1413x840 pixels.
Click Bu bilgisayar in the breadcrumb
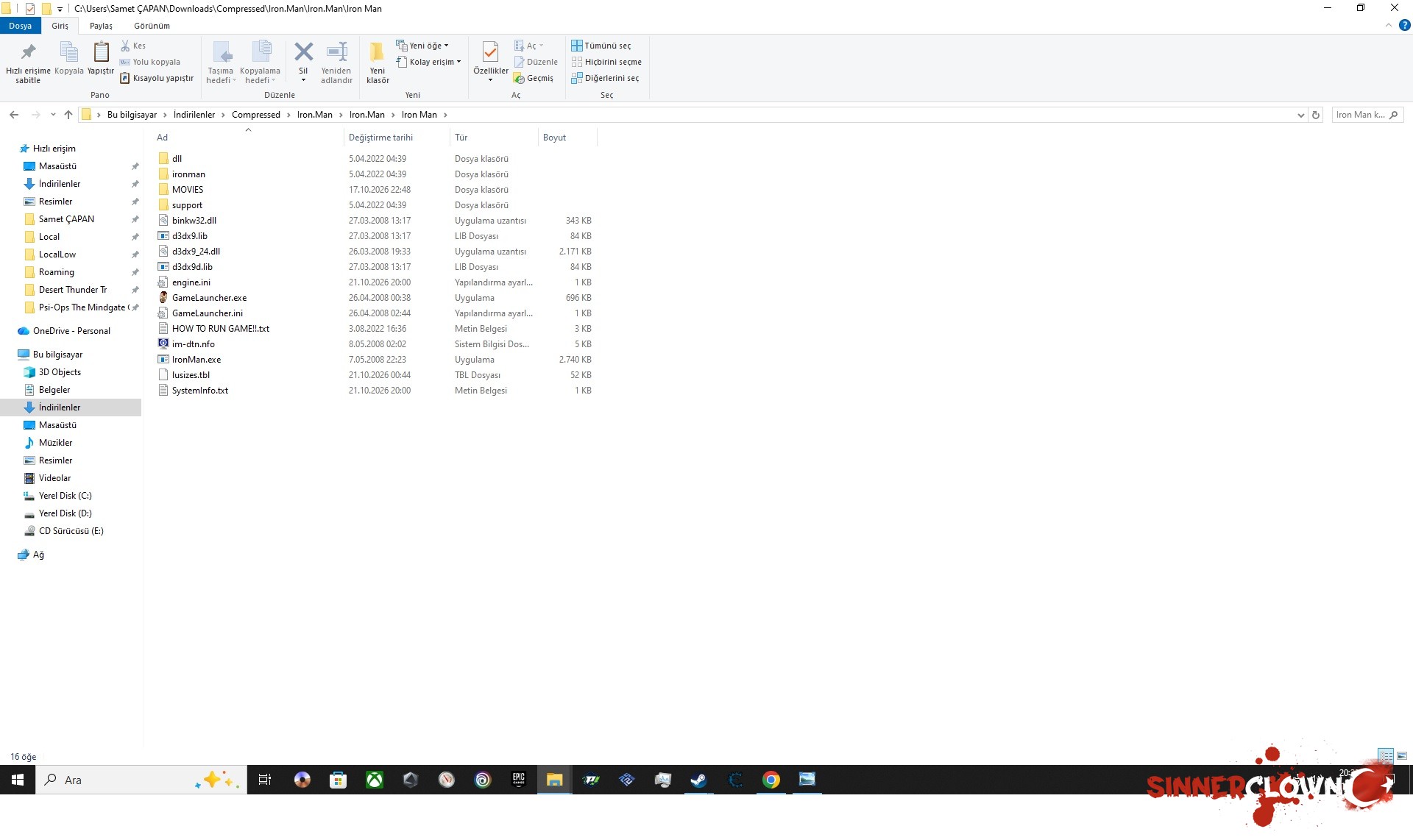coord(132,115)
